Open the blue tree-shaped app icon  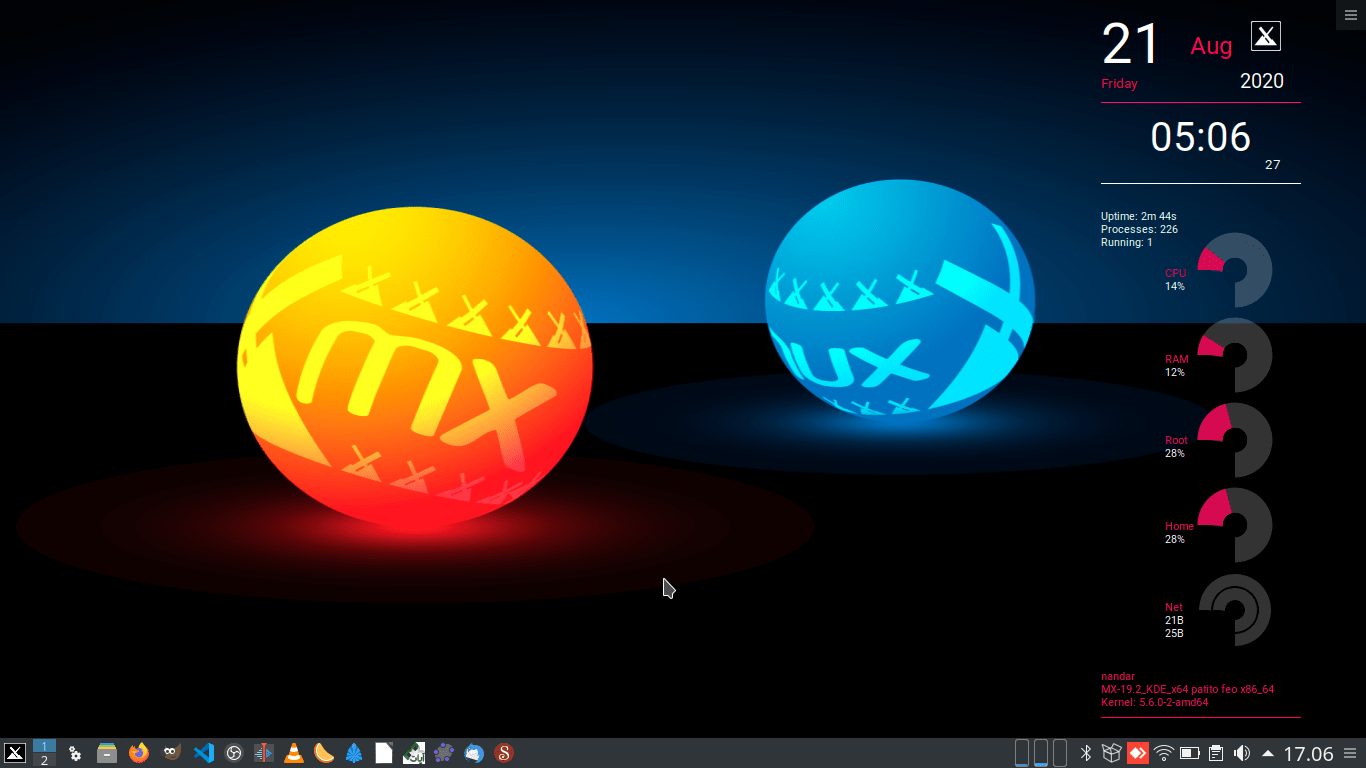click(x=354, y=753)
